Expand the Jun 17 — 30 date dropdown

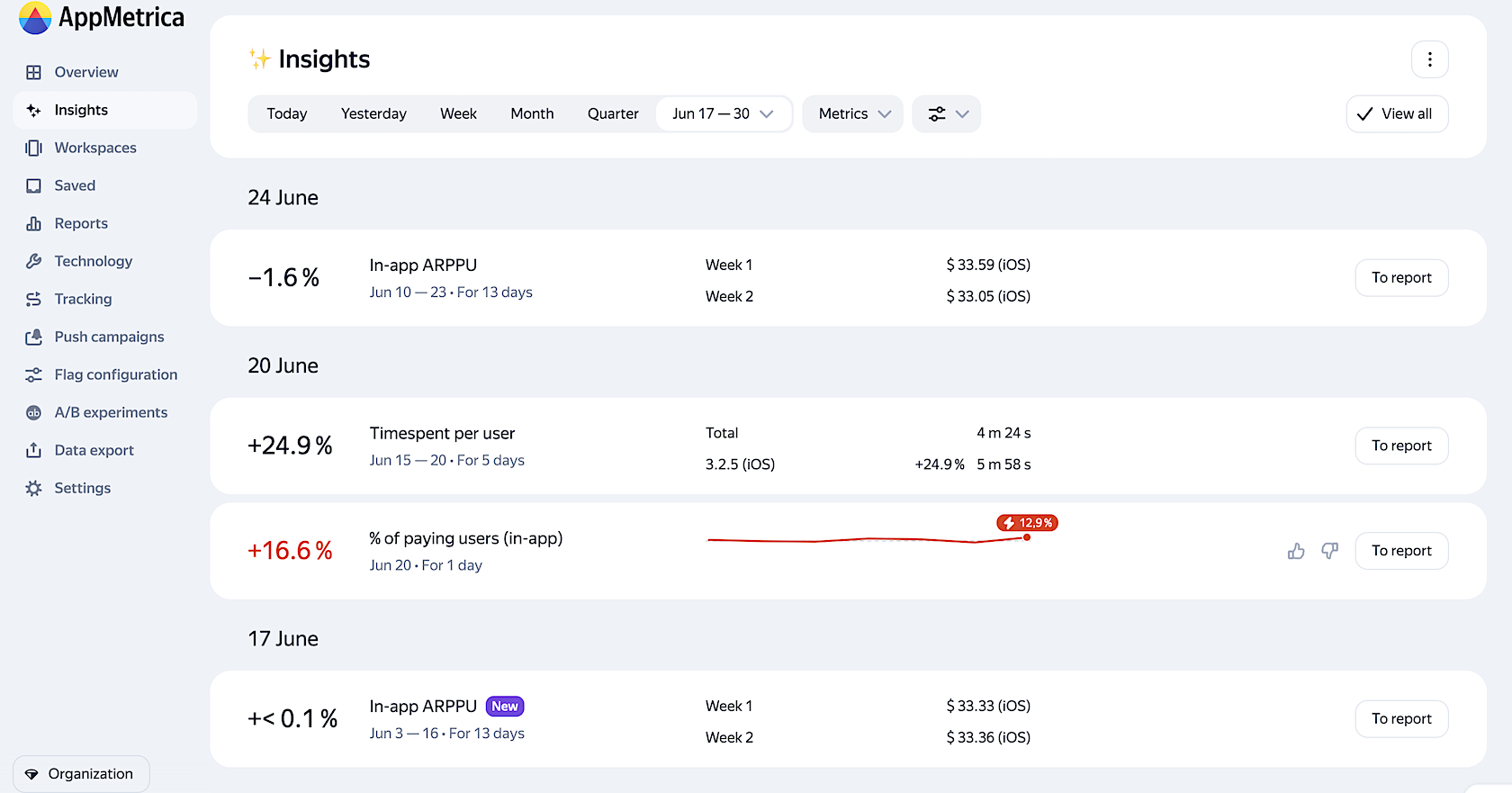723,114
